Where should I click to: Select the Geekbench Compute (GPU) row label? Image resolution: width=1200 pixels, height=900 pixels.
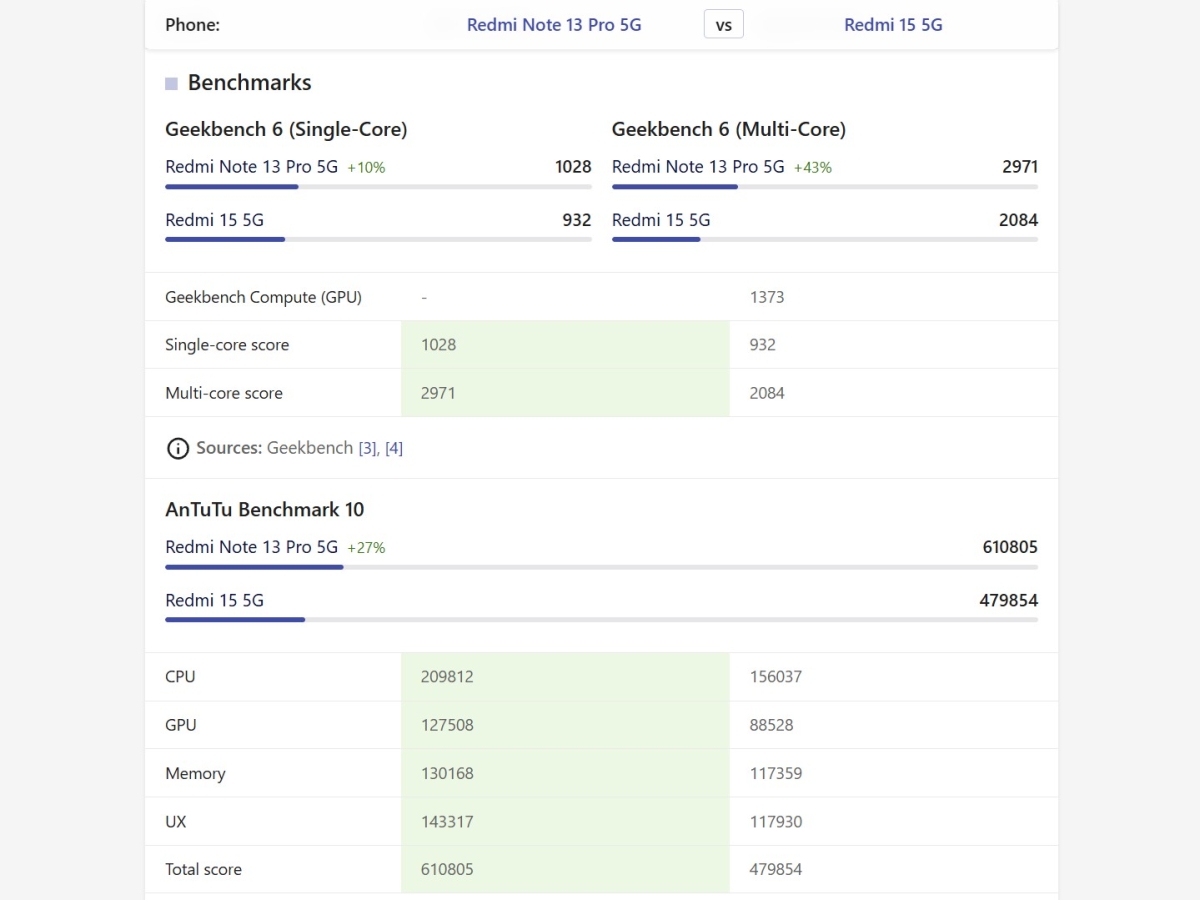coord(263,297)
